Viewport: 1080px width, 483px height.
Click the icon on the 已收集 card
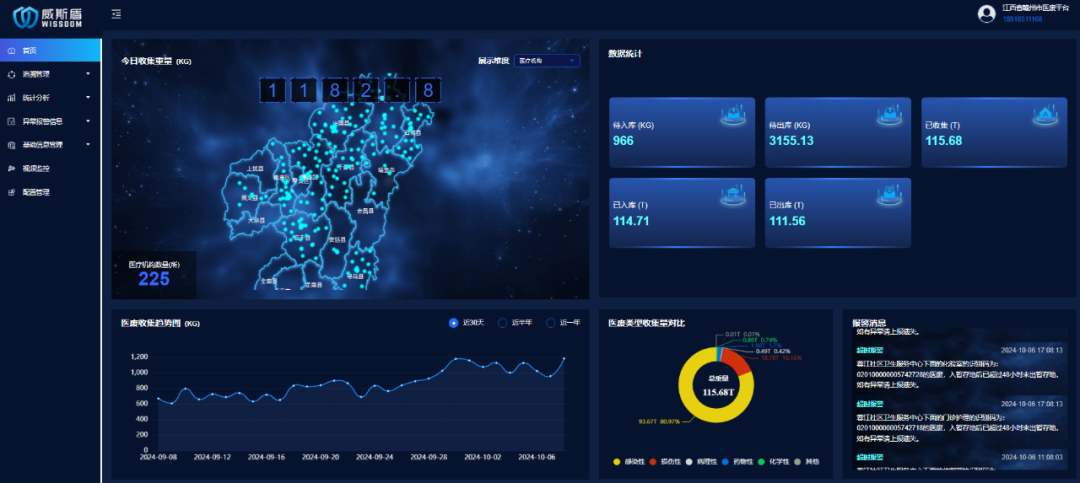1046,115
